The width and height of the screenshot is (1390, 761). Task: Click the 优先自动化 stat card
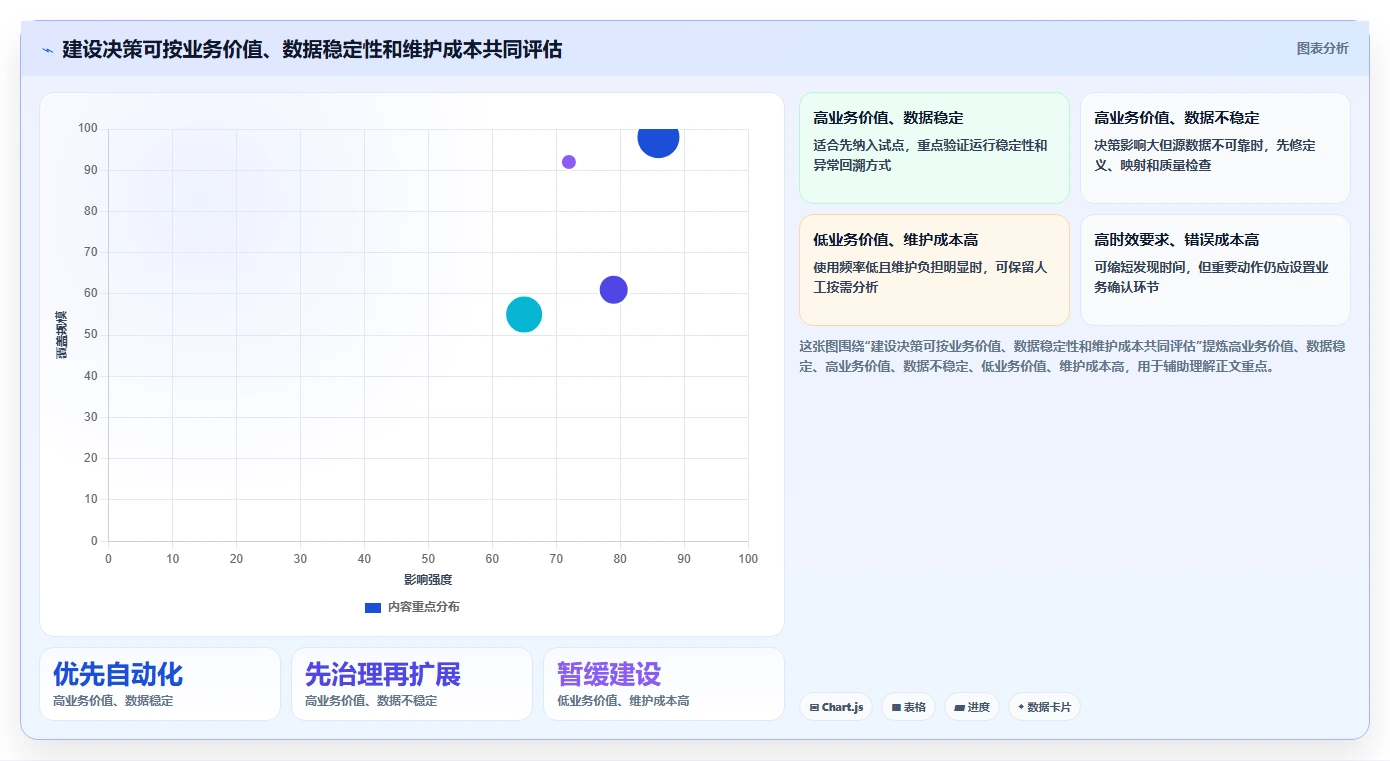160,684
